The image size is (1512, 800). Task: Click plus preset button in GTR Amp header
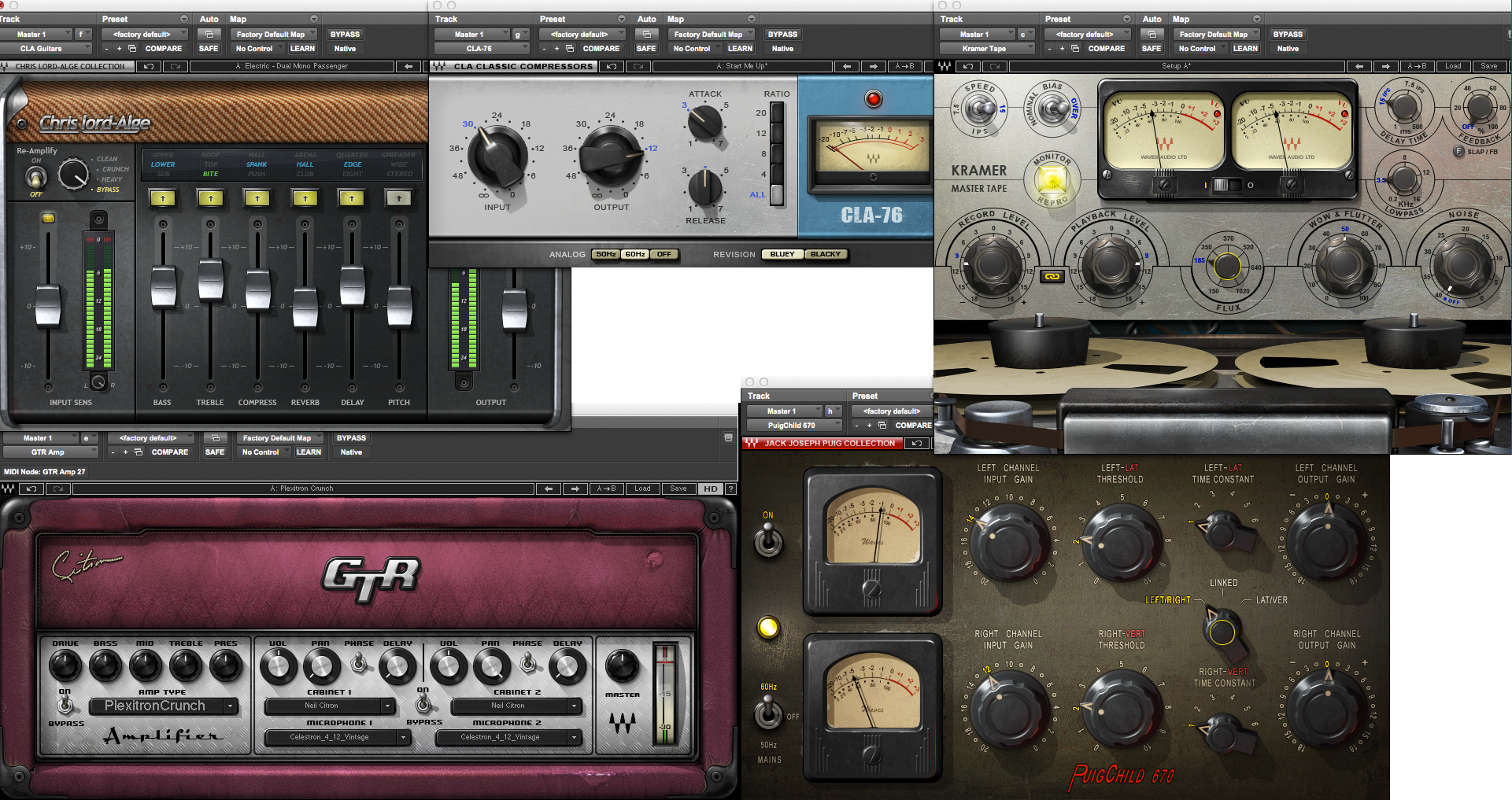(x=125, y=452)
